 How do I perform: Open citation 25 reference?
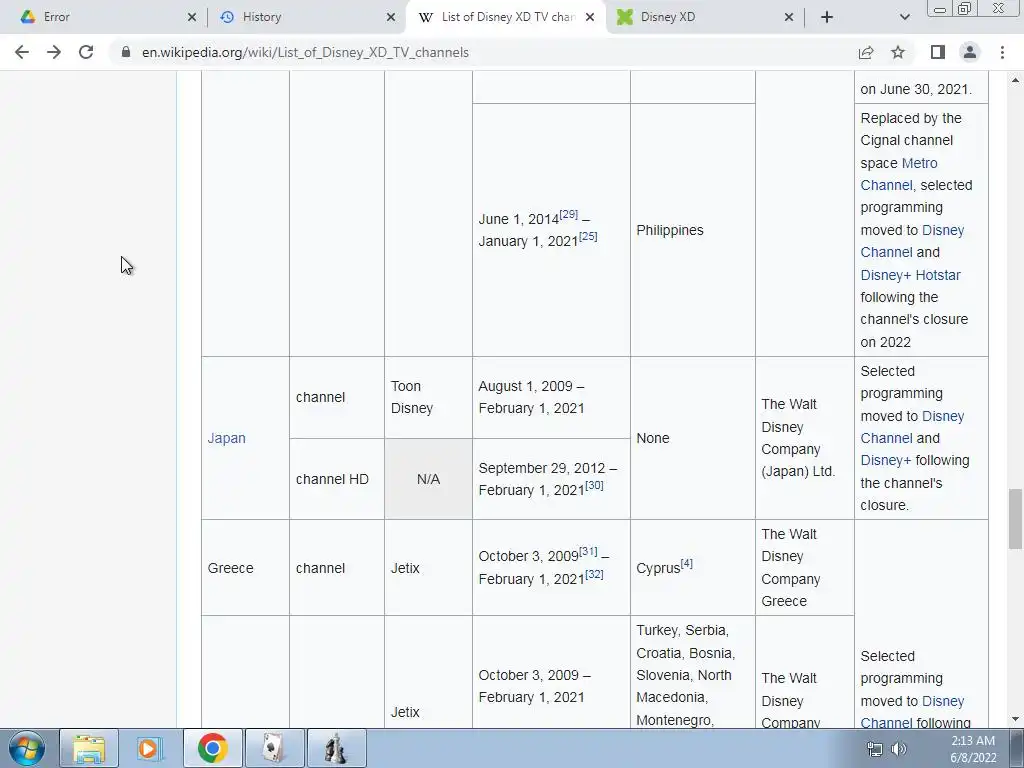[588, 236]
